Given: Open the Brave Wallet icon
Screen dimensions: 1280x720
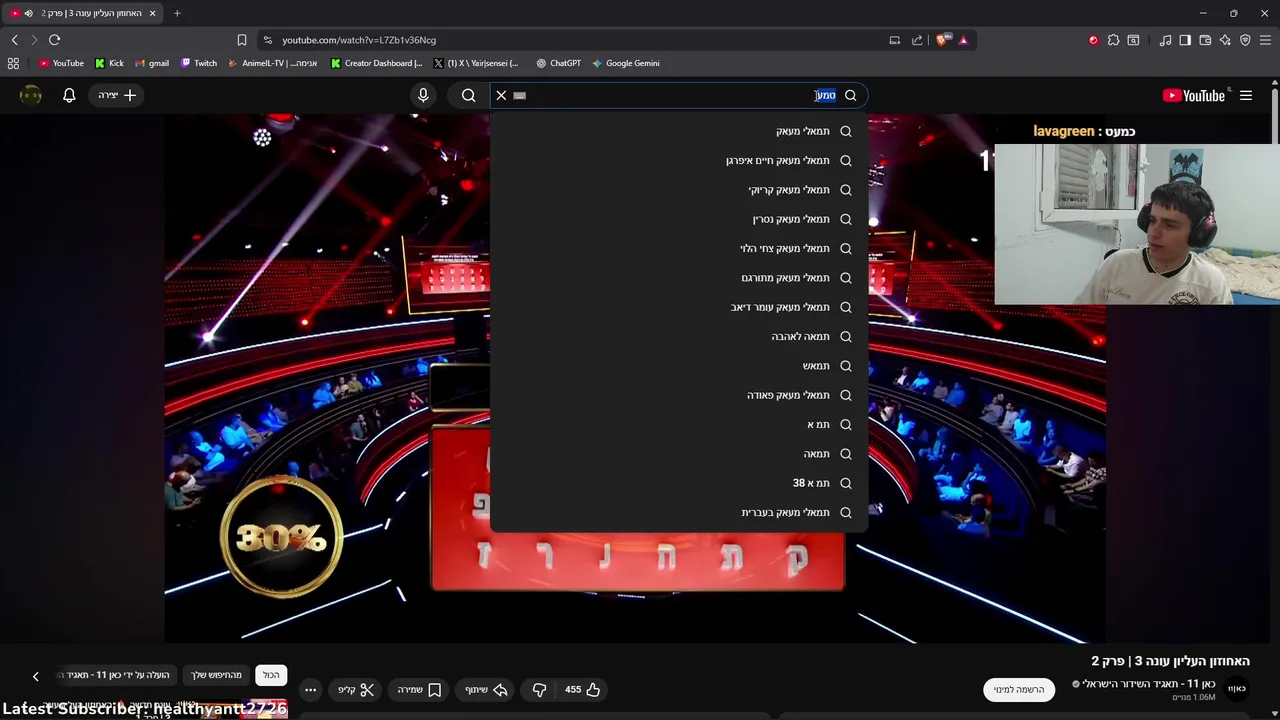Looking at the screenshot, I should point(1205,40).
